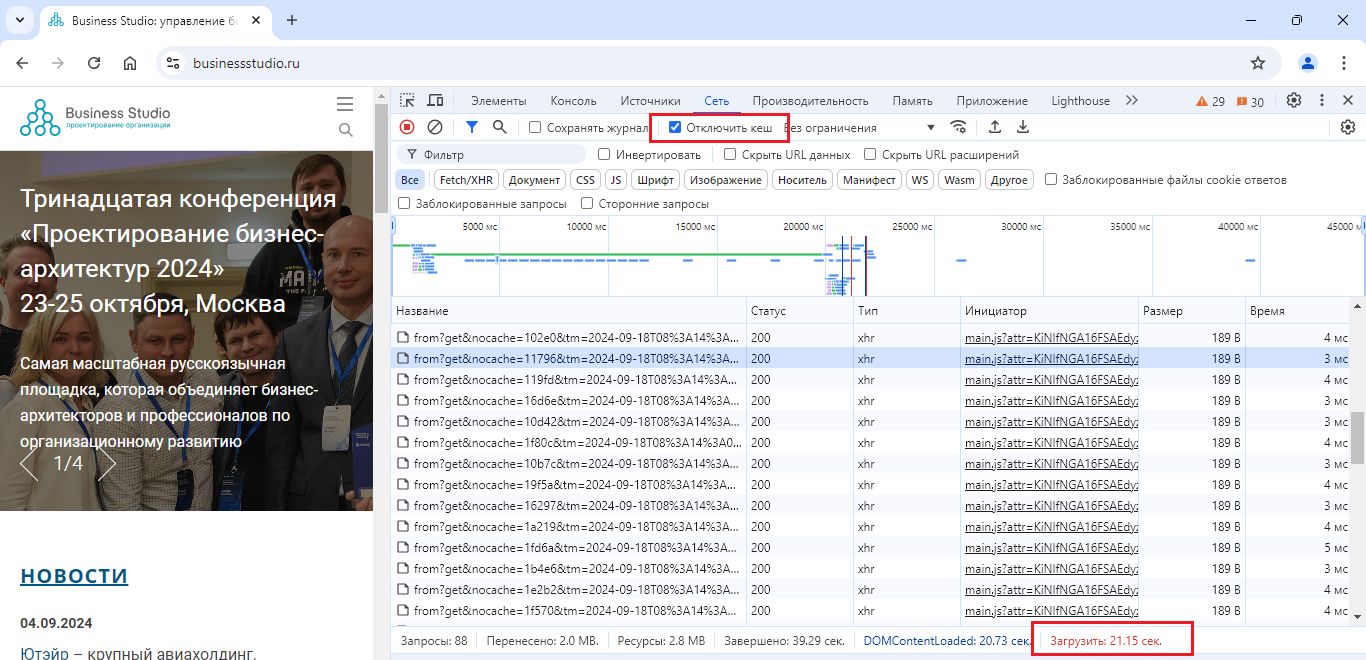
Task: Open DevTools main settings gear
Action: pyautogui.click(x=1294, y=100)
